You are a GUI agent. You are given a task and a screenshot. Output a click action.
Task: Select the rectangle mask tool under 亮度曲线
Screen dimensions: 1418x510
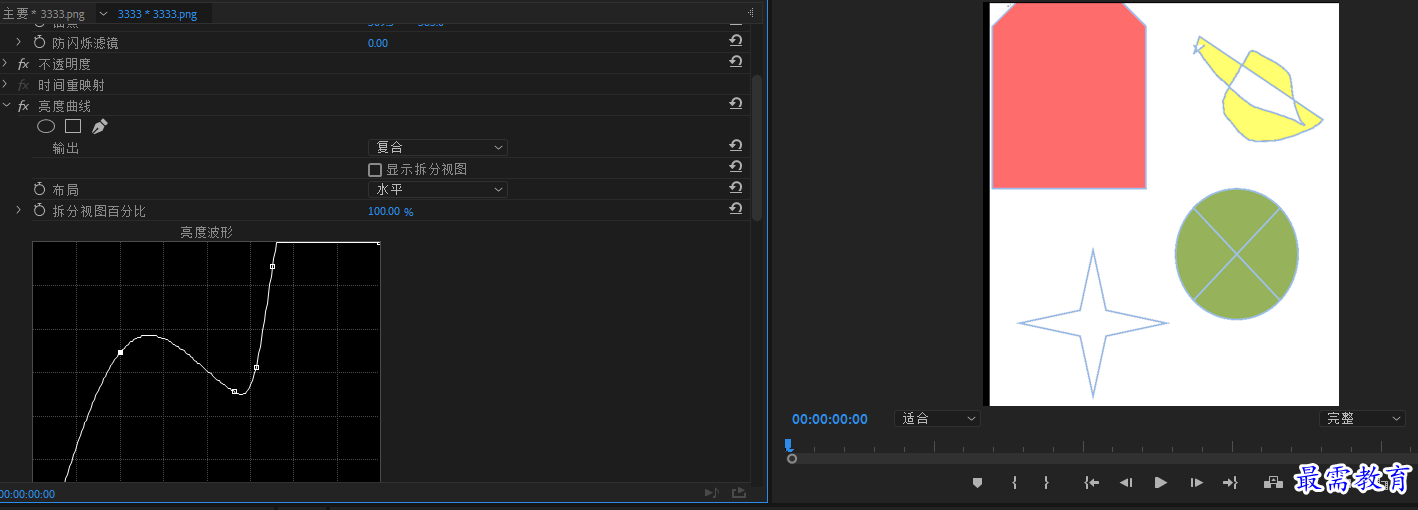[x=73, y=126]
